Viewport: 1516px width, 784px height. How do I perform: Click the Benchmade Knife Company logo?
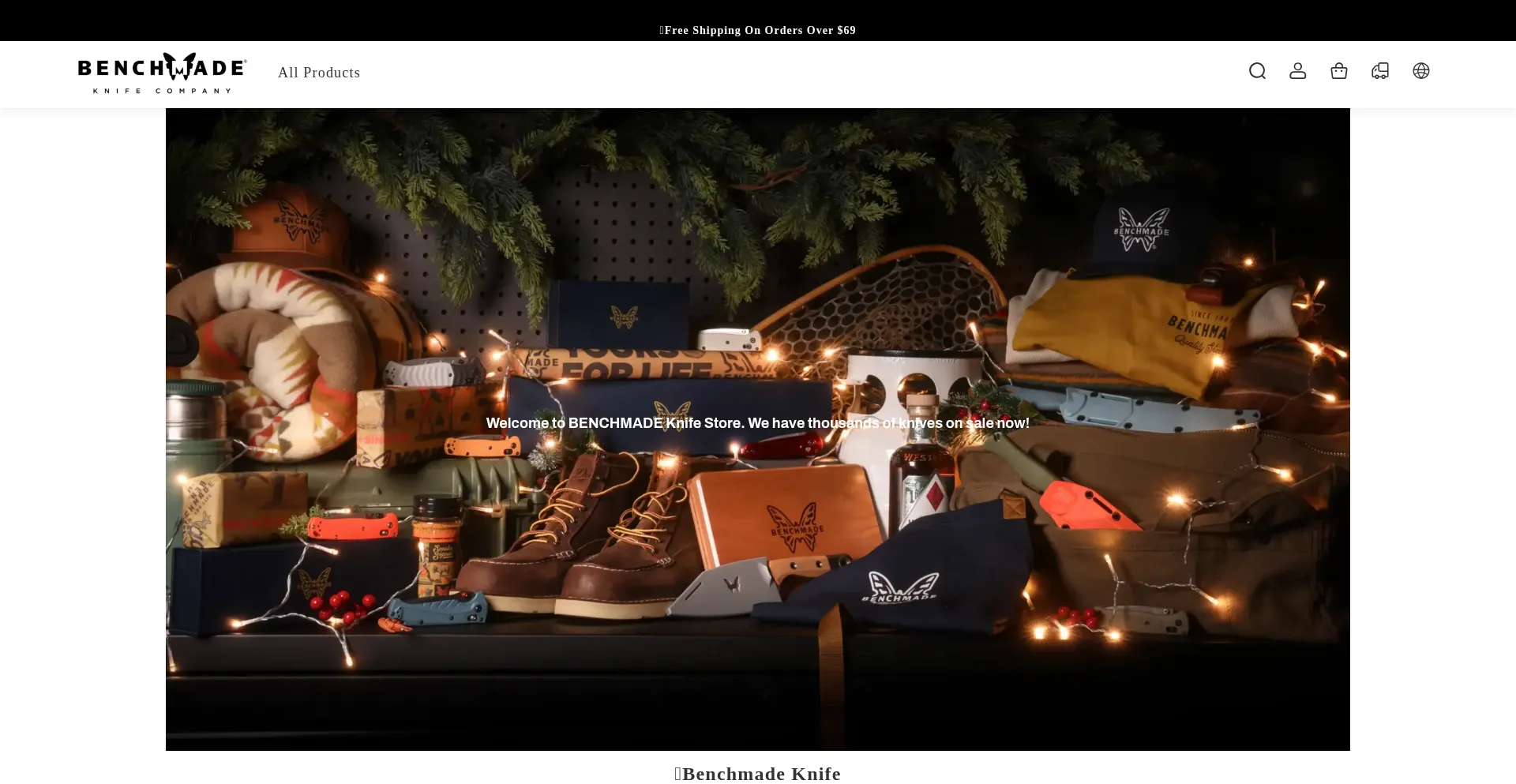pyautogui.click(x=162, y=73)
